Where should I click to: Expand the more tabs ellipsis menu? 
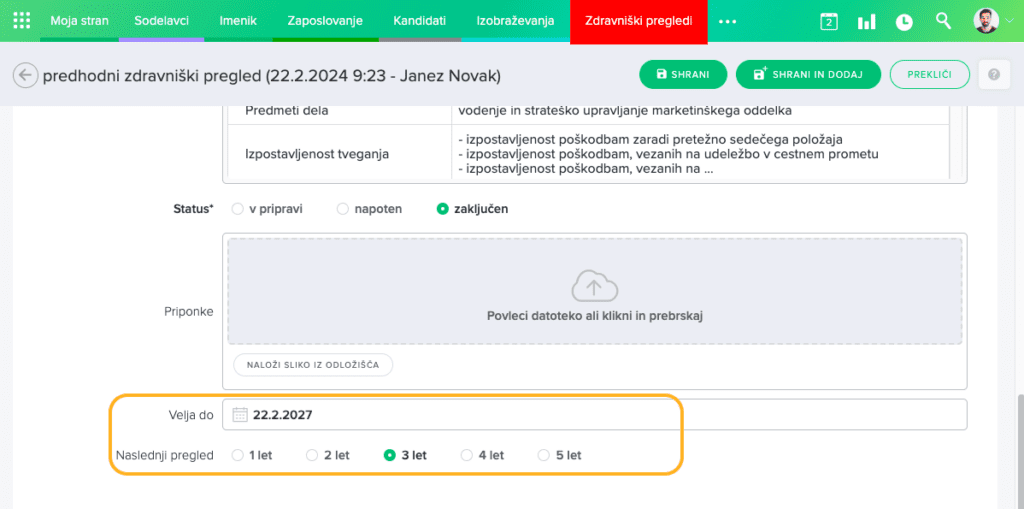[x=727, y=21]
